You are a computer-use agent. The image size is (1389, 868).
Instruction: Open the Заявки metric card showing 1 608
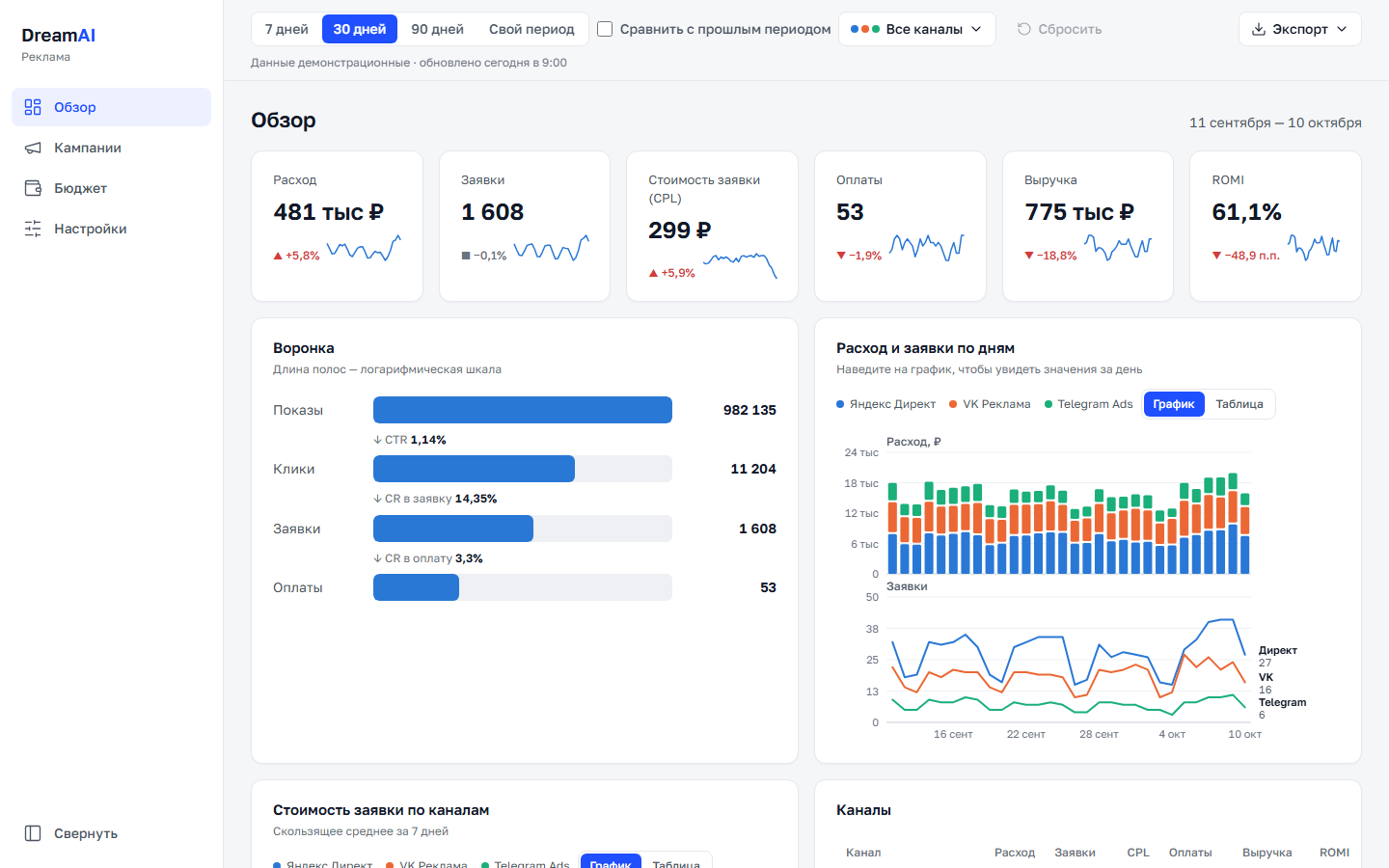(x=525, y=226)
